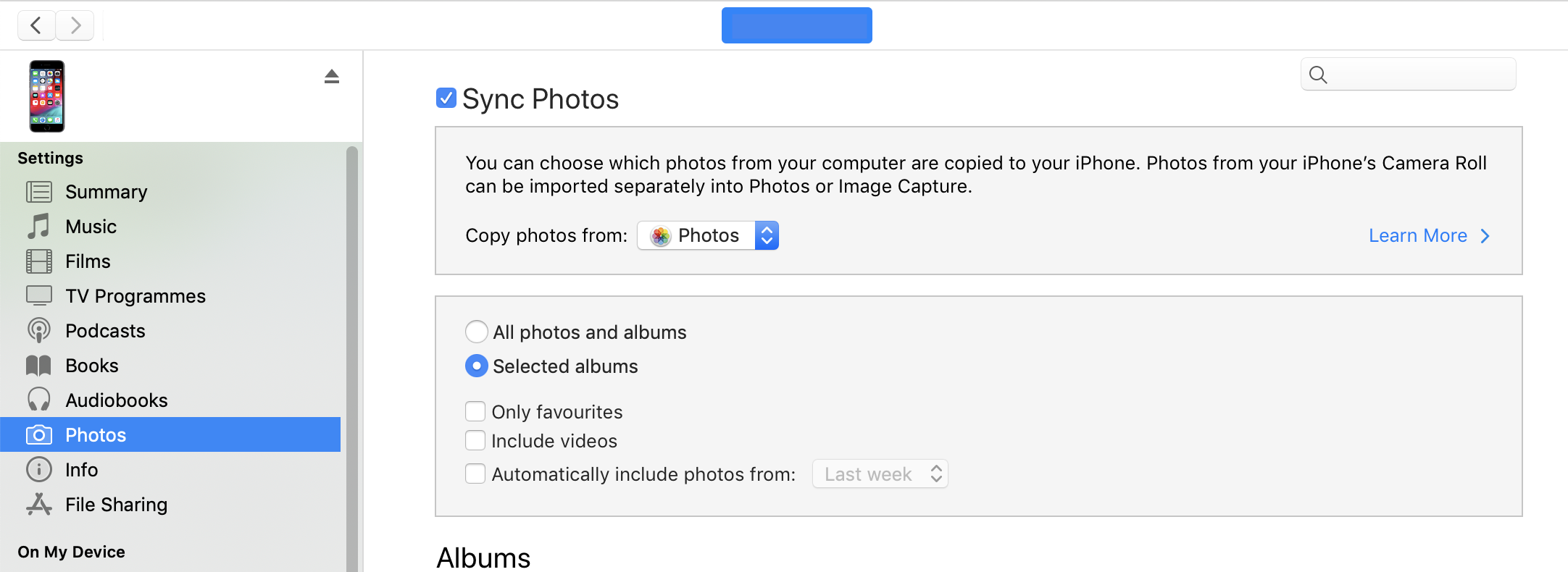Click the TV Programmes screen icon
Screen dimensions: 1568x572
[x=39, y=295]
